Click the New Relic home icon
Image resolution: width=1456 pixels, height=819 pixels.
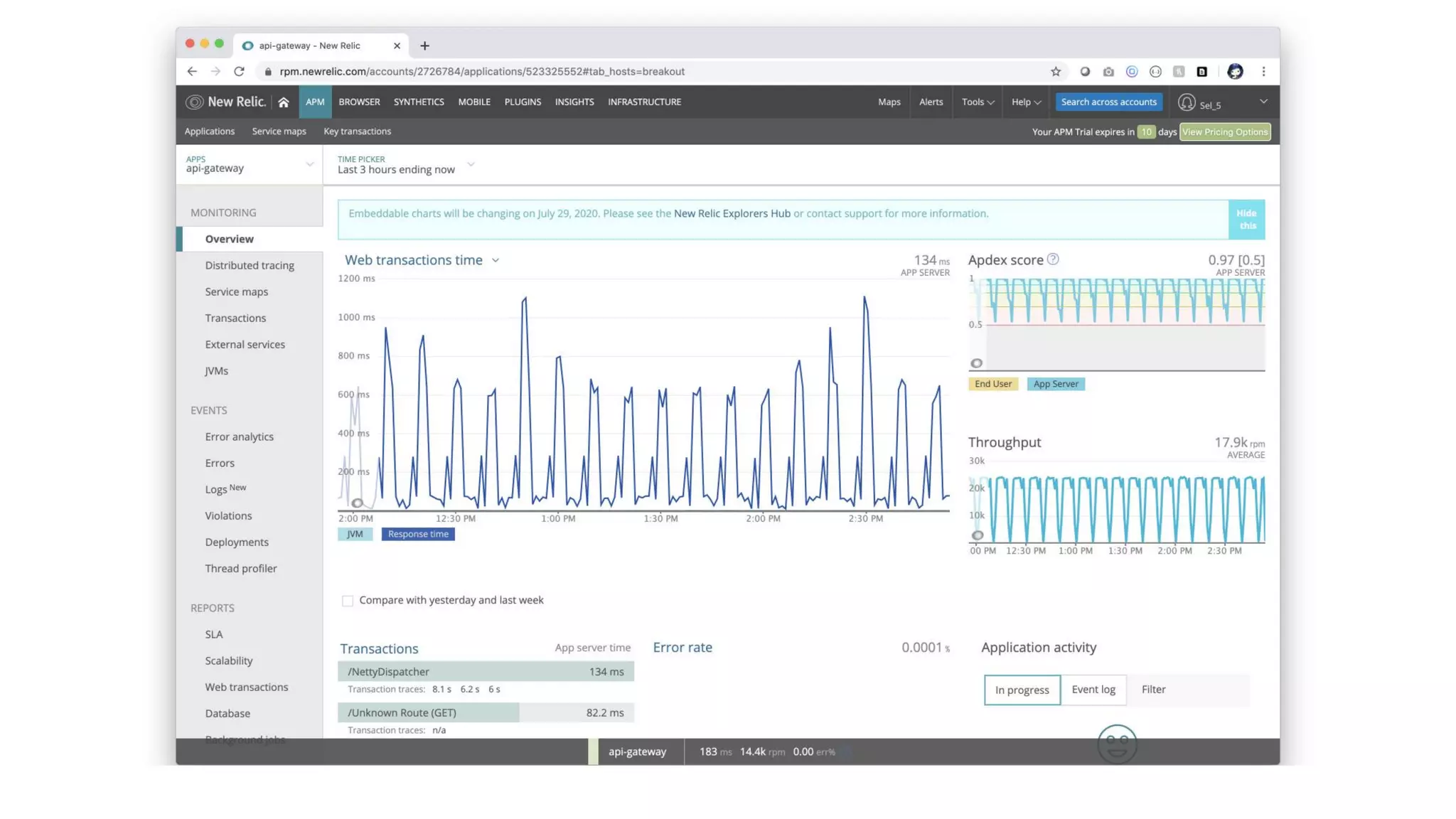coord(283,102)
